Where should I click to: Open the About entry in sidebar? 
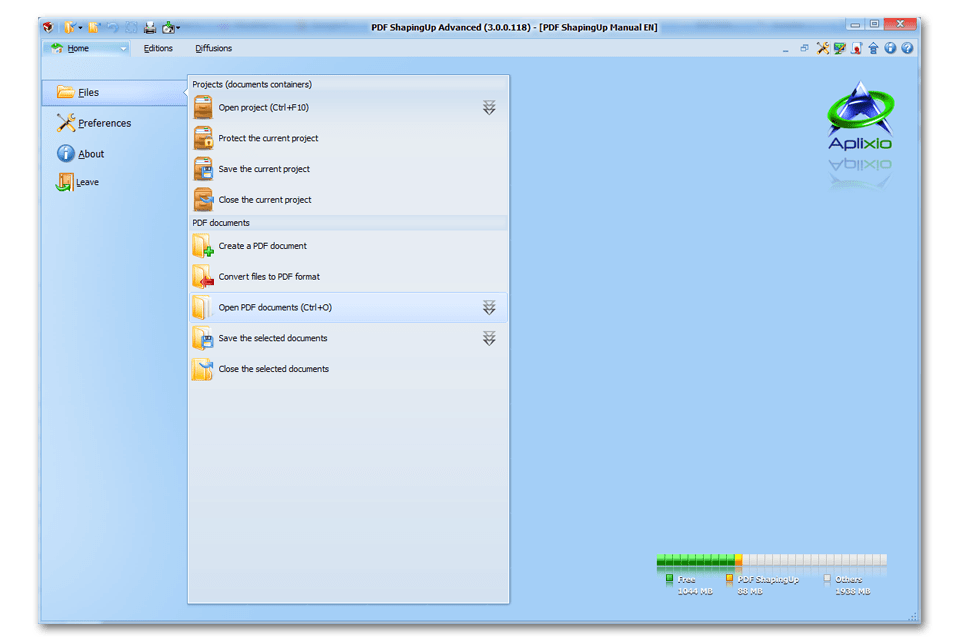[x=91, y=154]
